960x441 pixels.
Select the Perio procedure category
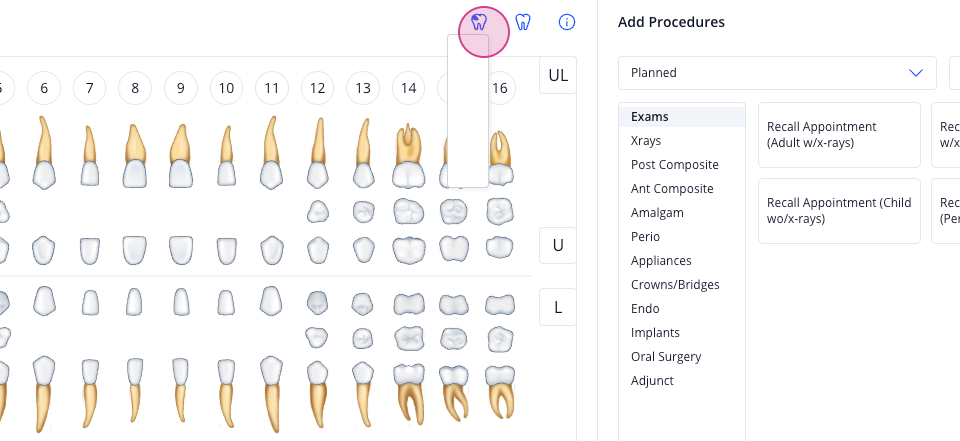[x=645, y=236]
